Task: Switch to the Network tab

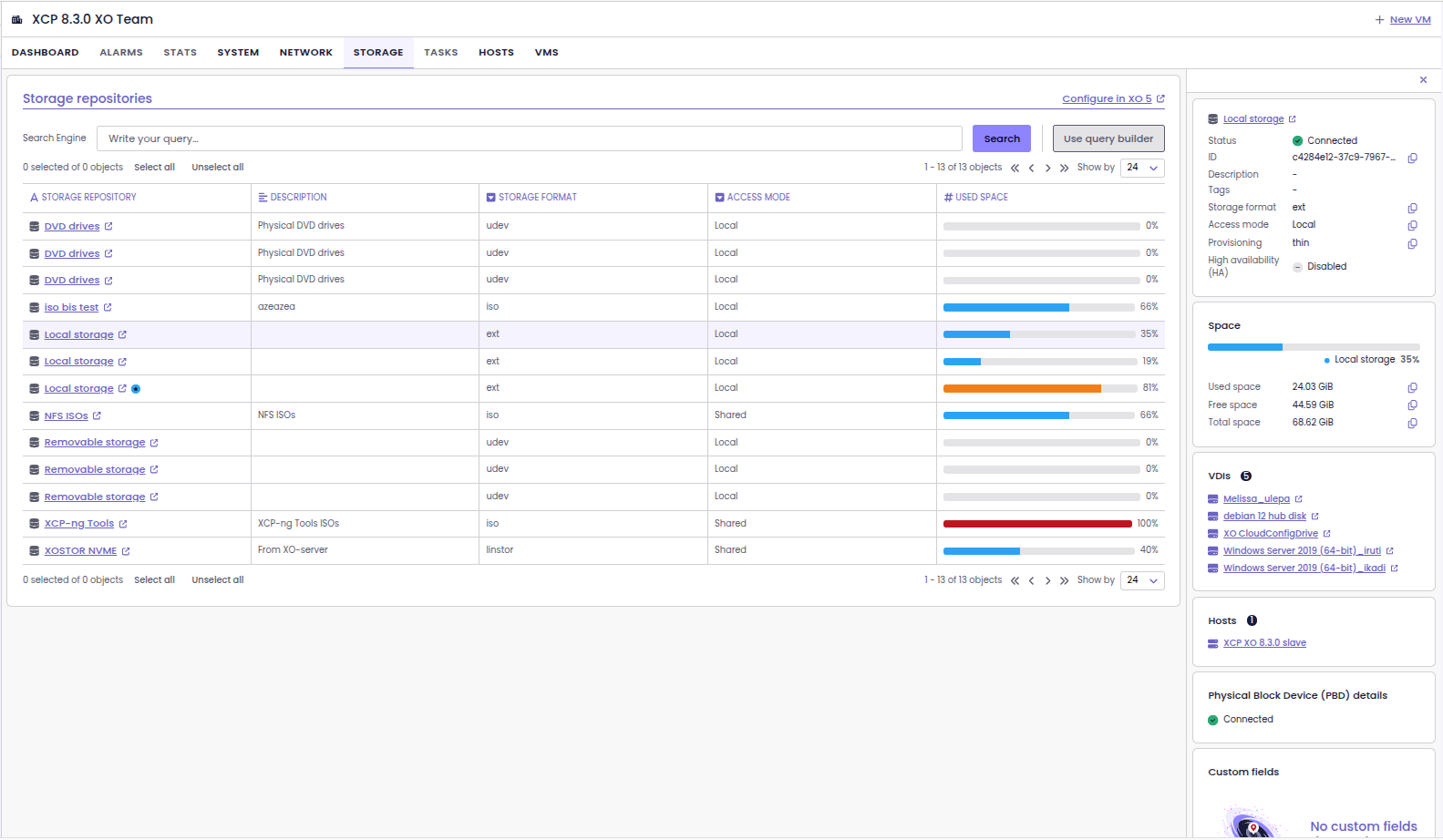Action: 305,53
